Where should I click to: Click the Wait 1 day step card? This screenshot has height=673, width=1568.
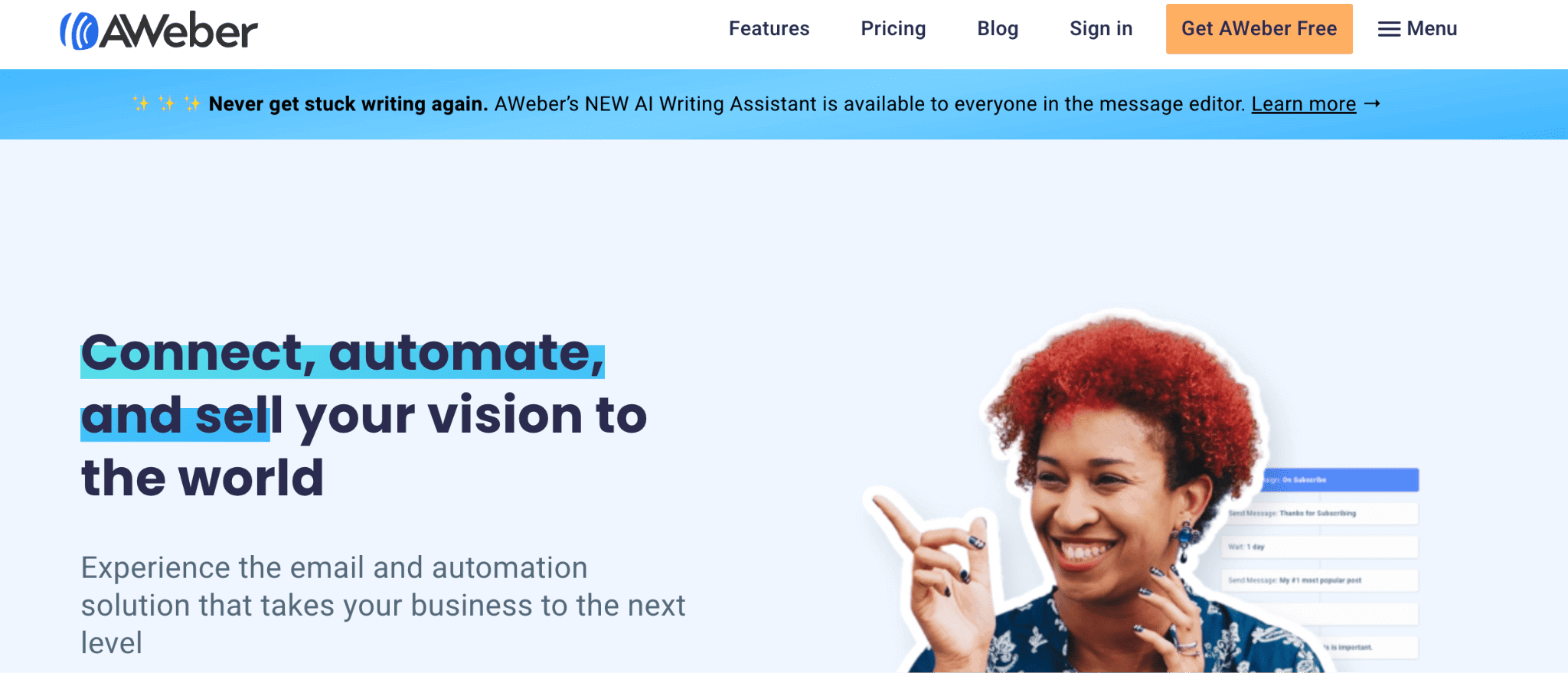(x=1321, y=547)
